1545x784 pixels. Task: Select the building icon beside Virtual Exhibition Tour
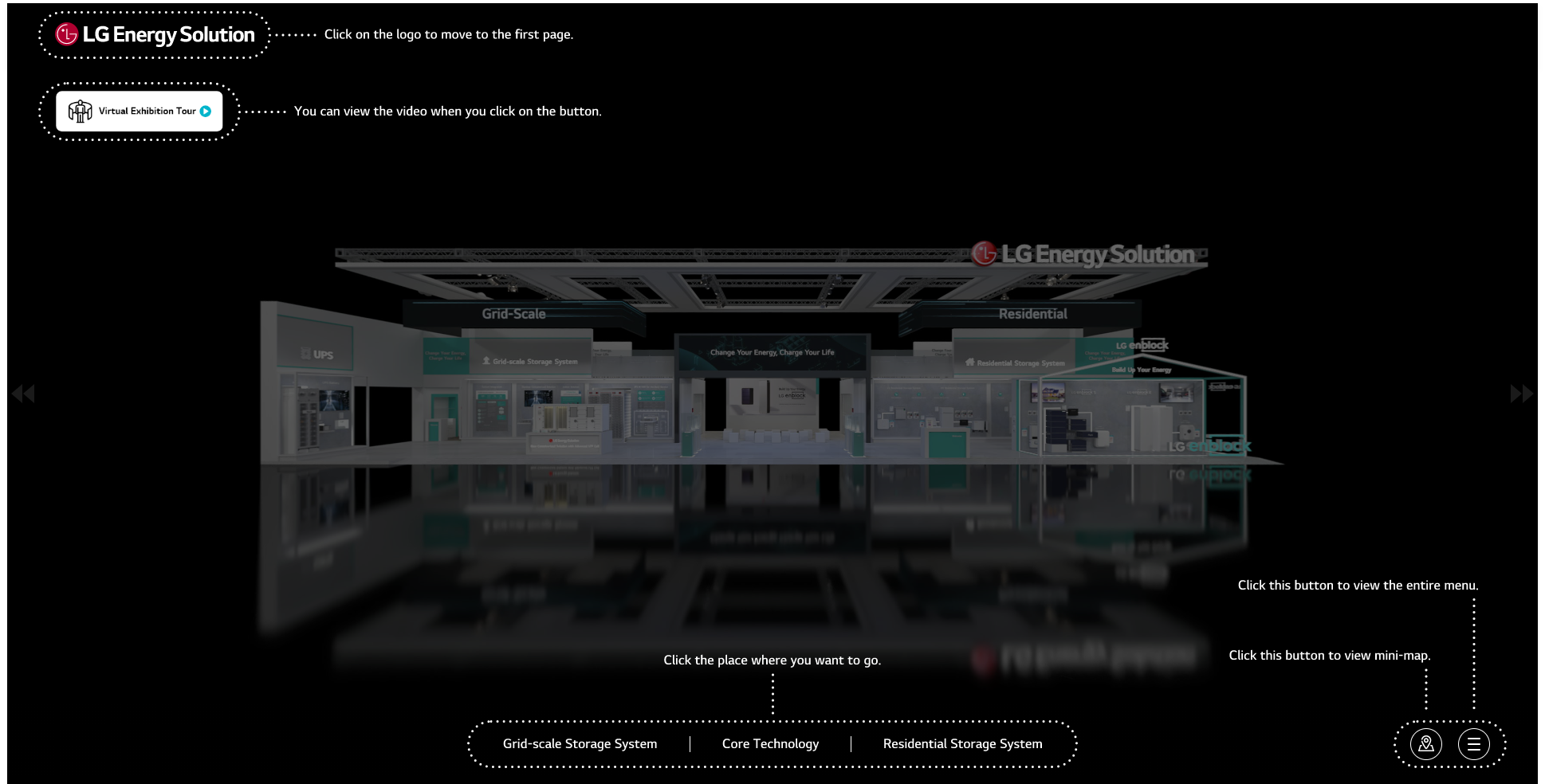[81, 111]
